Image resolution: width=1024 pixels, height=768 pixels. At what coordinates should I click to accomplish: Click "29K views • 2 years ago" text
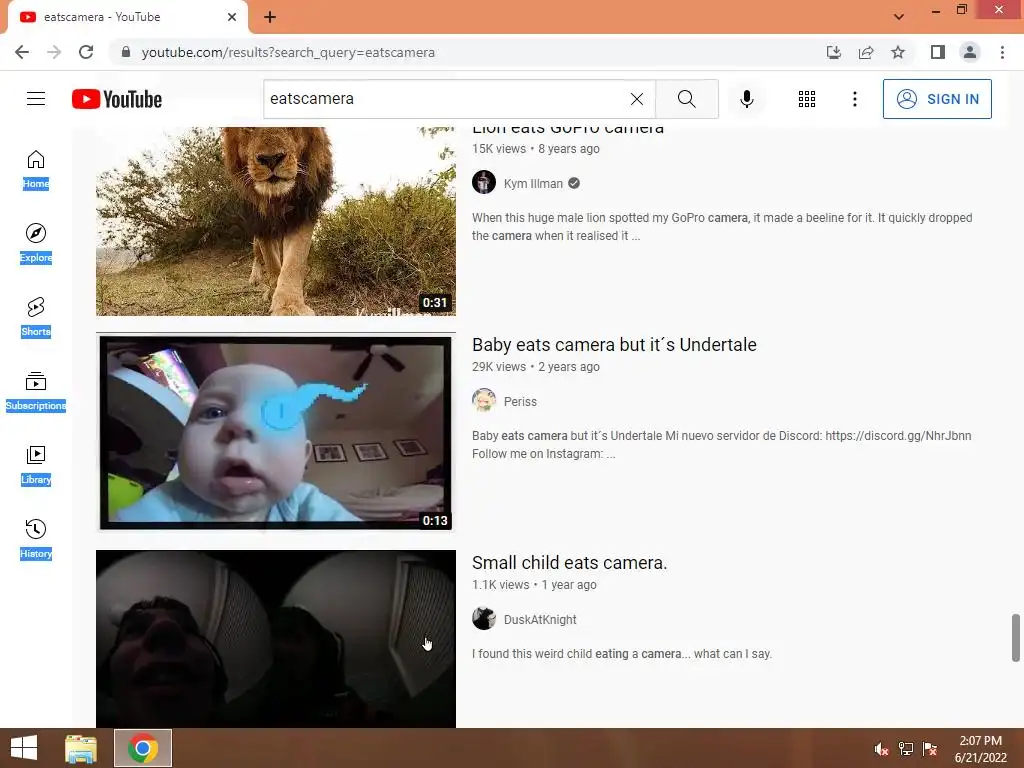[536, 367]
